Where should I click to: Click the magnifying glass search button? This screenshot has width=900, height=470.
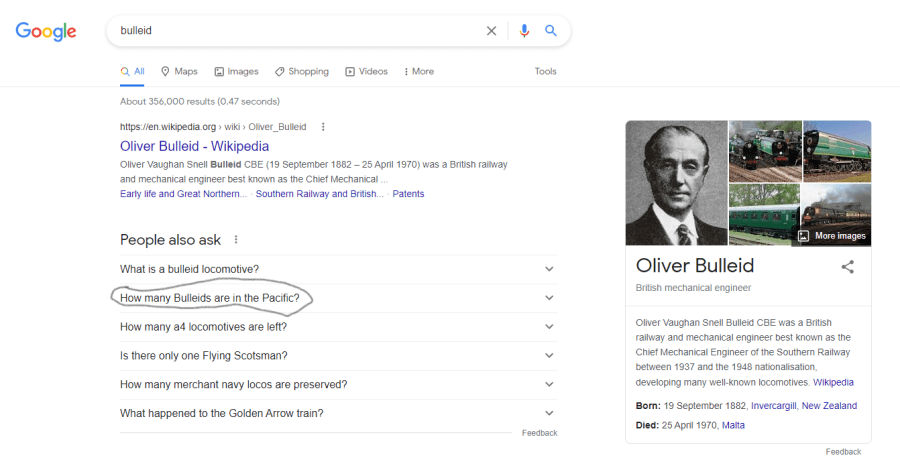(x=551, y=31)
